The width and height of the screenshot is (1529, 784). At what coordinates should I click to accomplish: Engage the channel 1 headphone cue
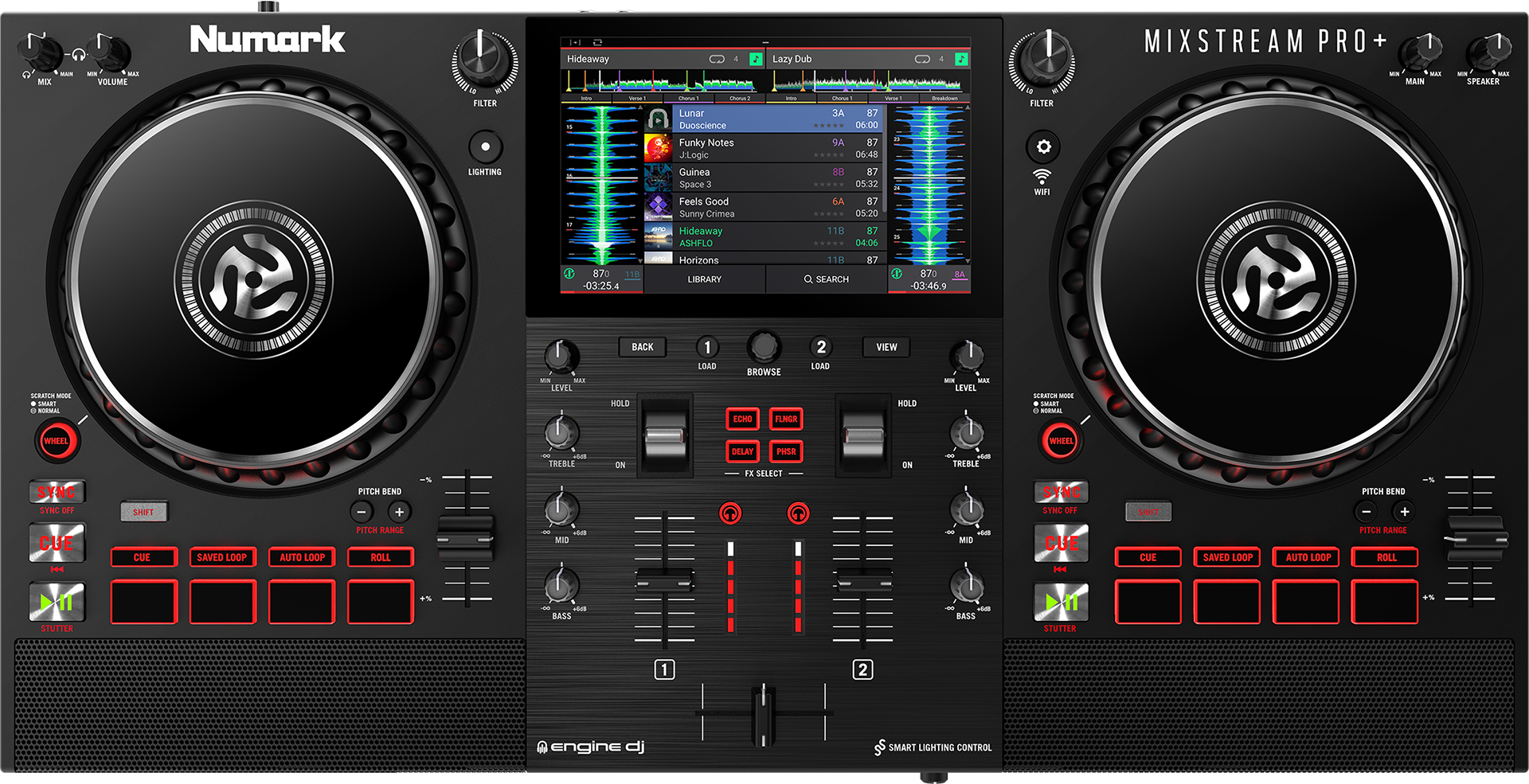tap(732, 513)
